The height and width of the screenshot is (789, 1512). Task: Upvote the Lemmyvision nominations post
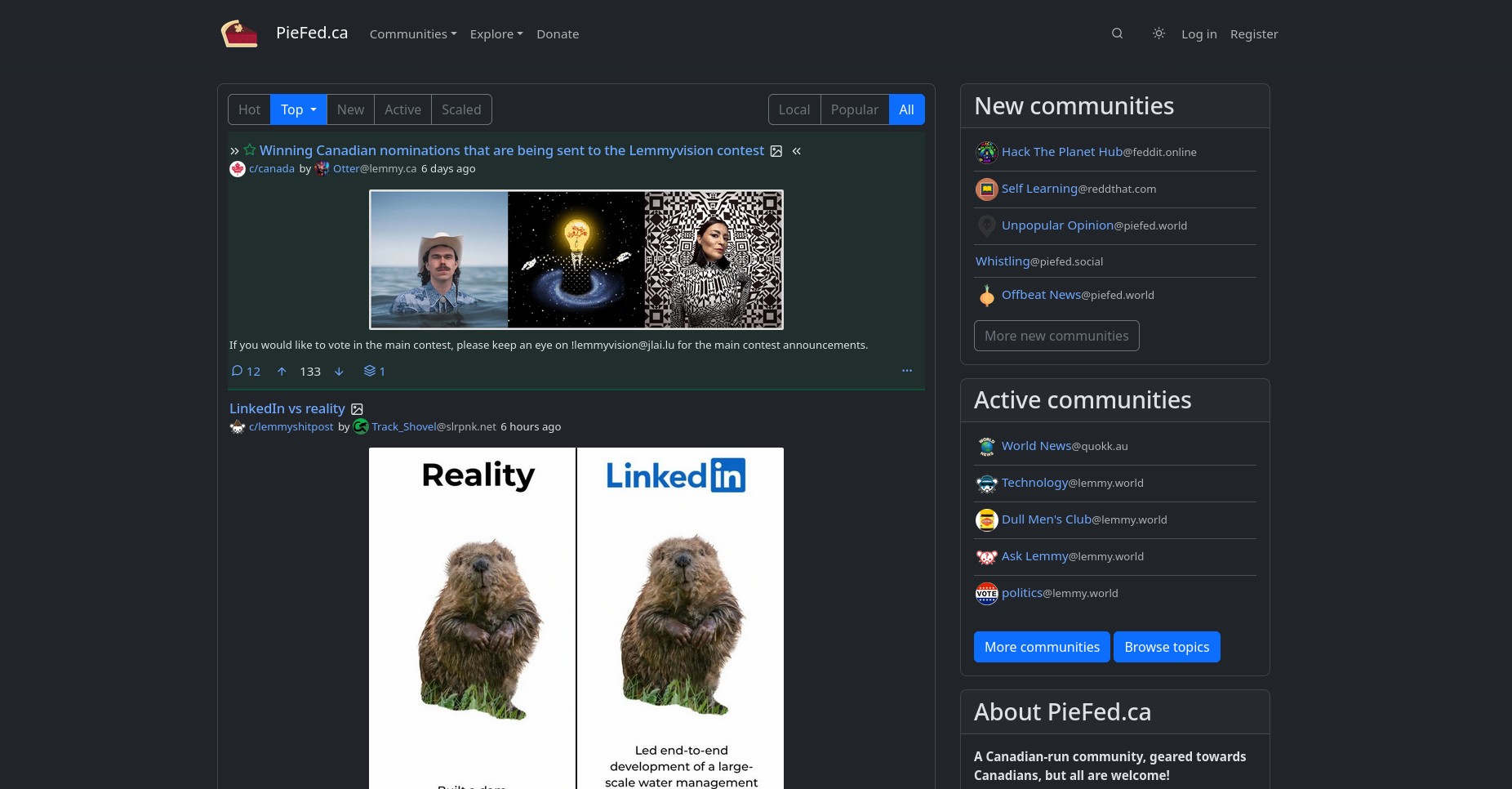tap(282, 371)
